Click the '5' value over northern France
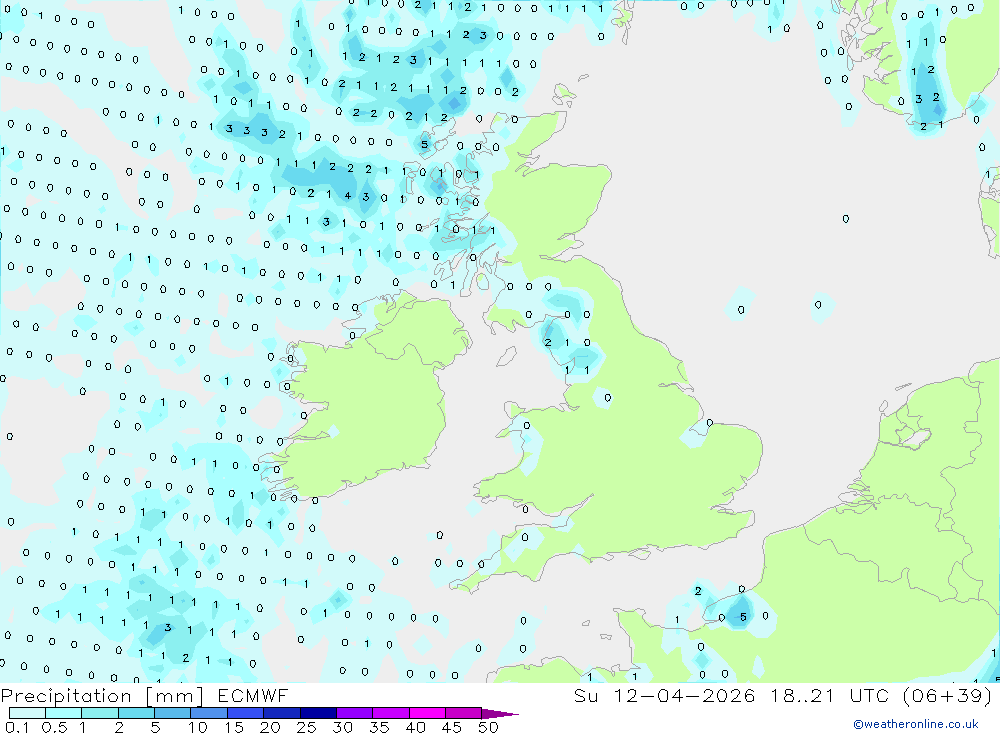The height and width of the screenshot is (733, 1000). pyautogui.click(x=743, y=617)
